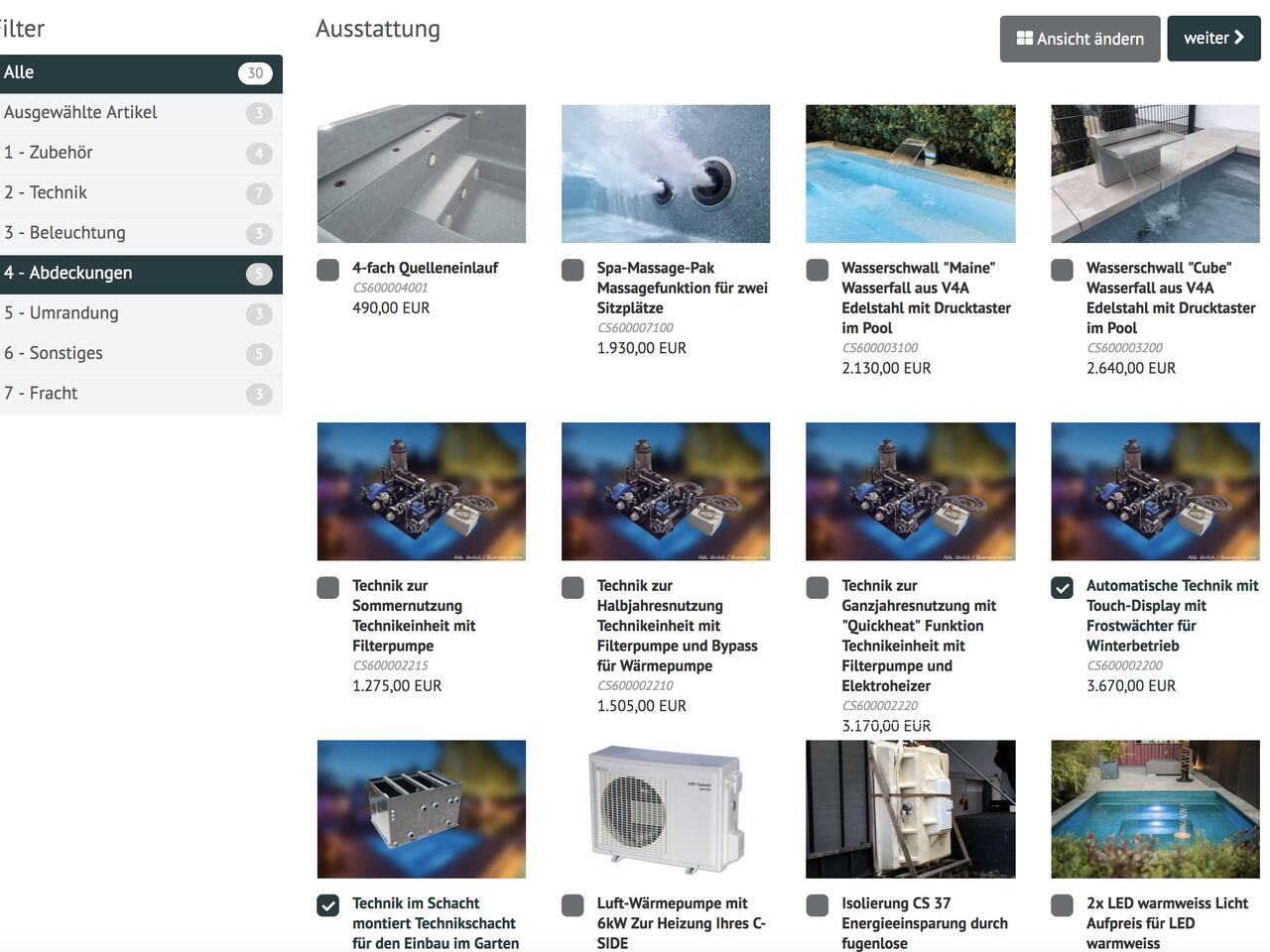Viewport: 1270px width, 952px height.
Task: Open the '4-fach Quelleneinlauf' product image
Action: pyautogui.click(x=422, y=174)
